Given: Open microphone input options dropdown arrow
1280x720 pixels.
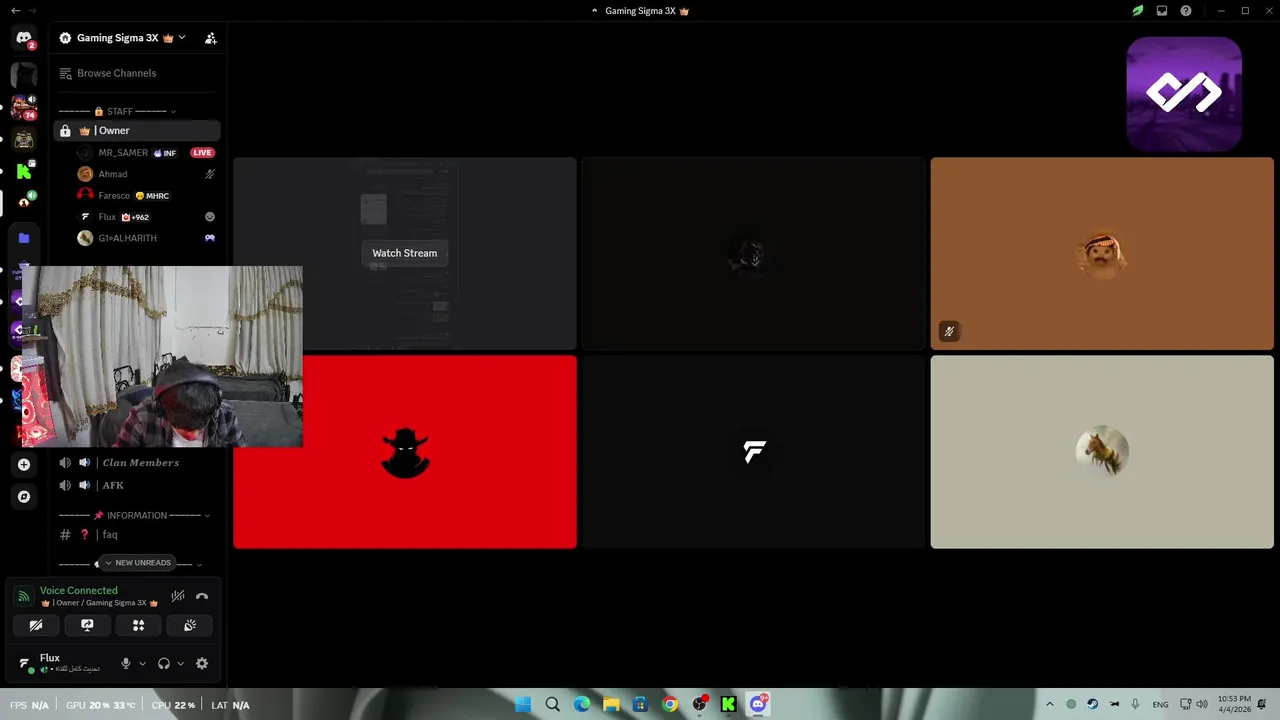Looking at the screenshot, I should (142, 663).
